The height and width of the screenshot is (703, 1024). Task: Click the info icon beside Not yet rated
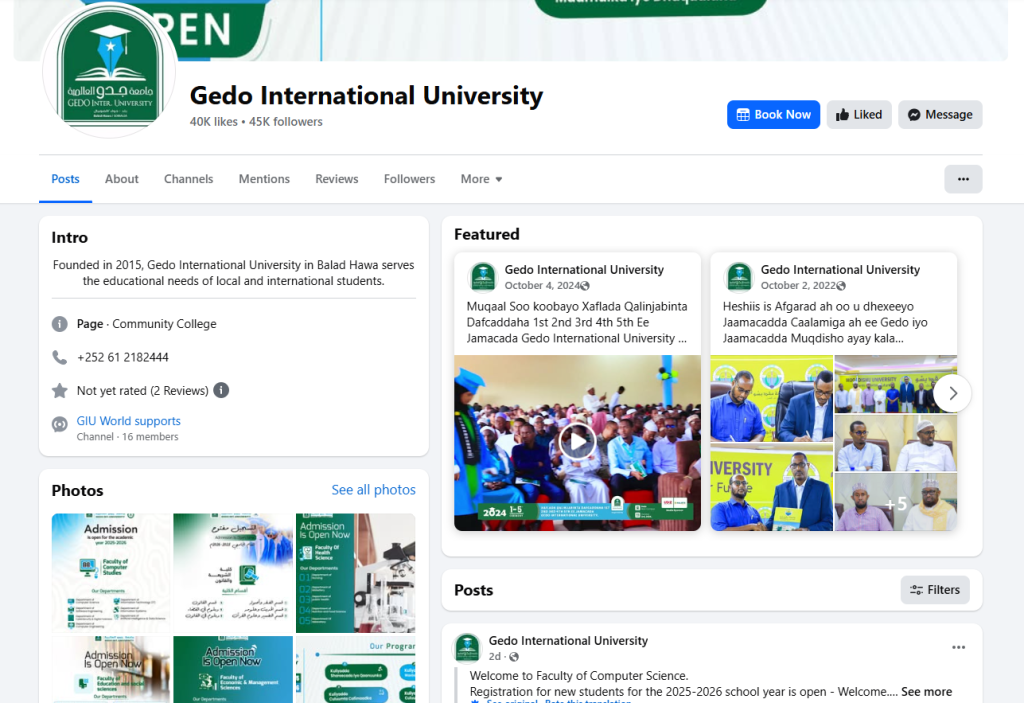221,390
